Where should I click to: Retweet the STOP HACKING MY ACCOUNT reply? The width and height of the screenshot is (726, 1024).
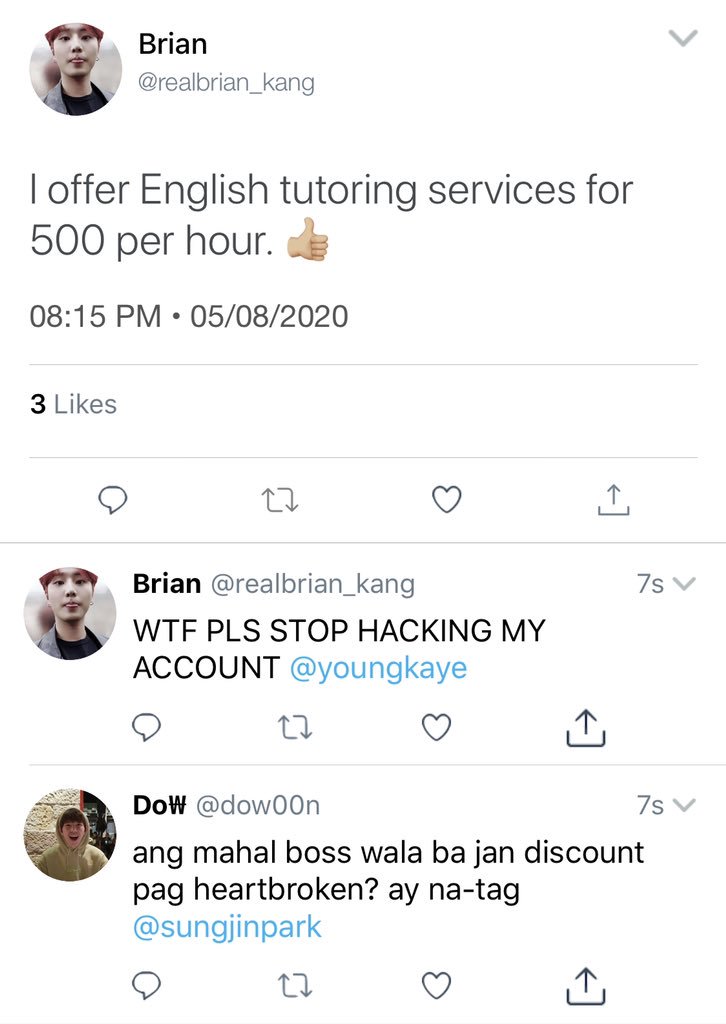click(294, 728)
